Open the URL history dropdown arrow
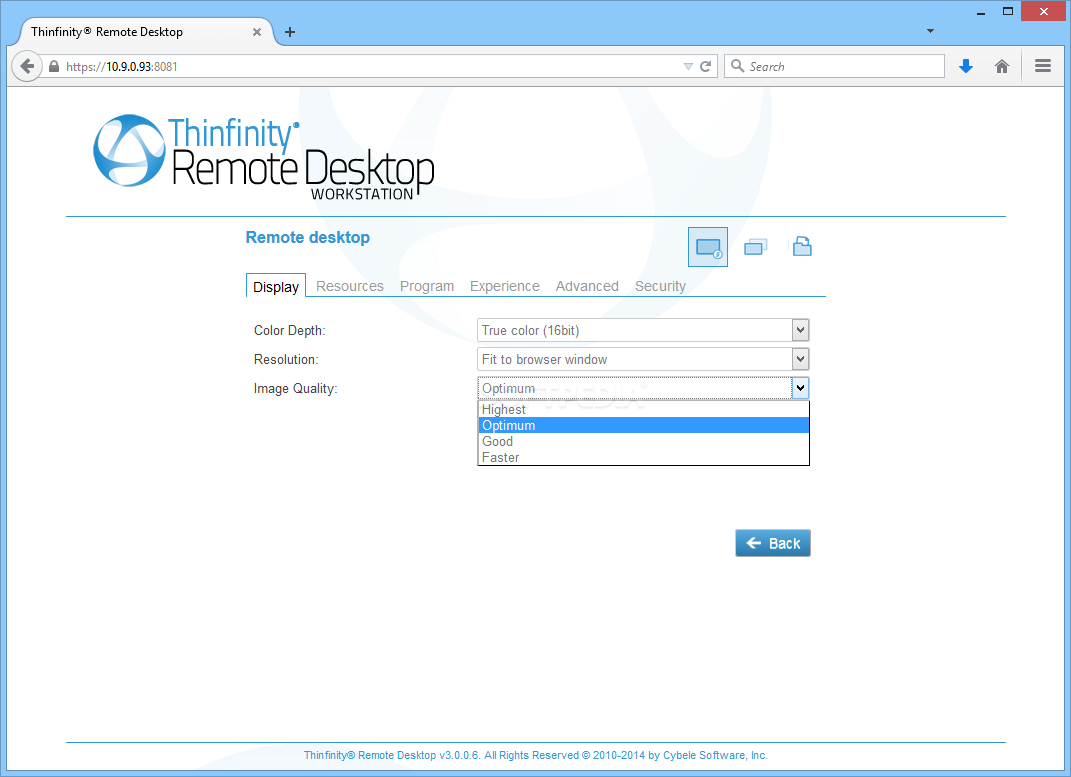 point(688,66)
